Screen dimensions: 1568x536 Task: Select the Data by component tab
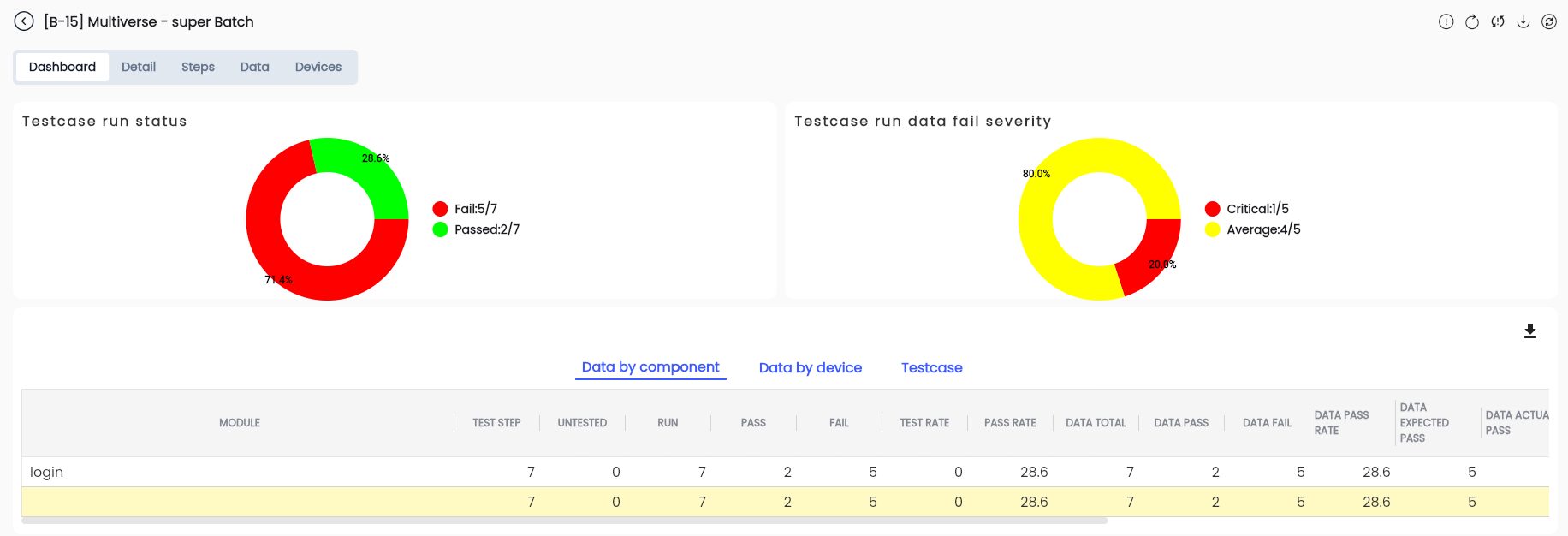coord(650,367)
